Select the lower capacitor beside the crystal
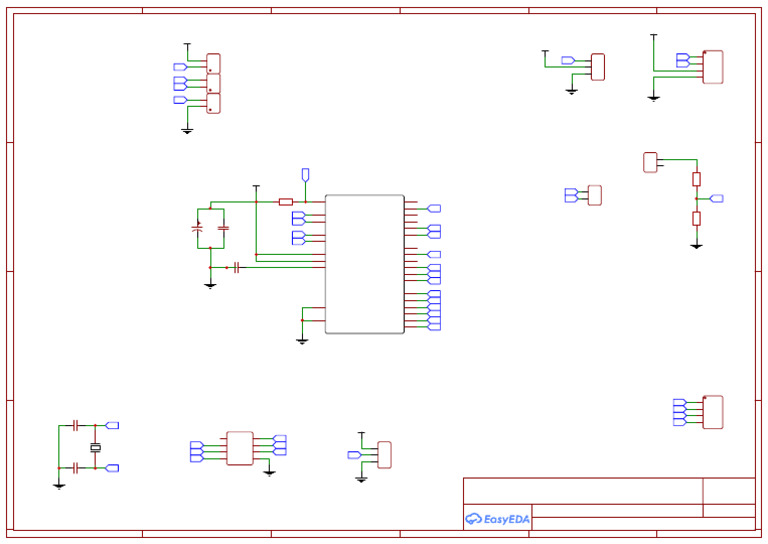This screenshot has width=768, height=544. [x=75, y=468]
